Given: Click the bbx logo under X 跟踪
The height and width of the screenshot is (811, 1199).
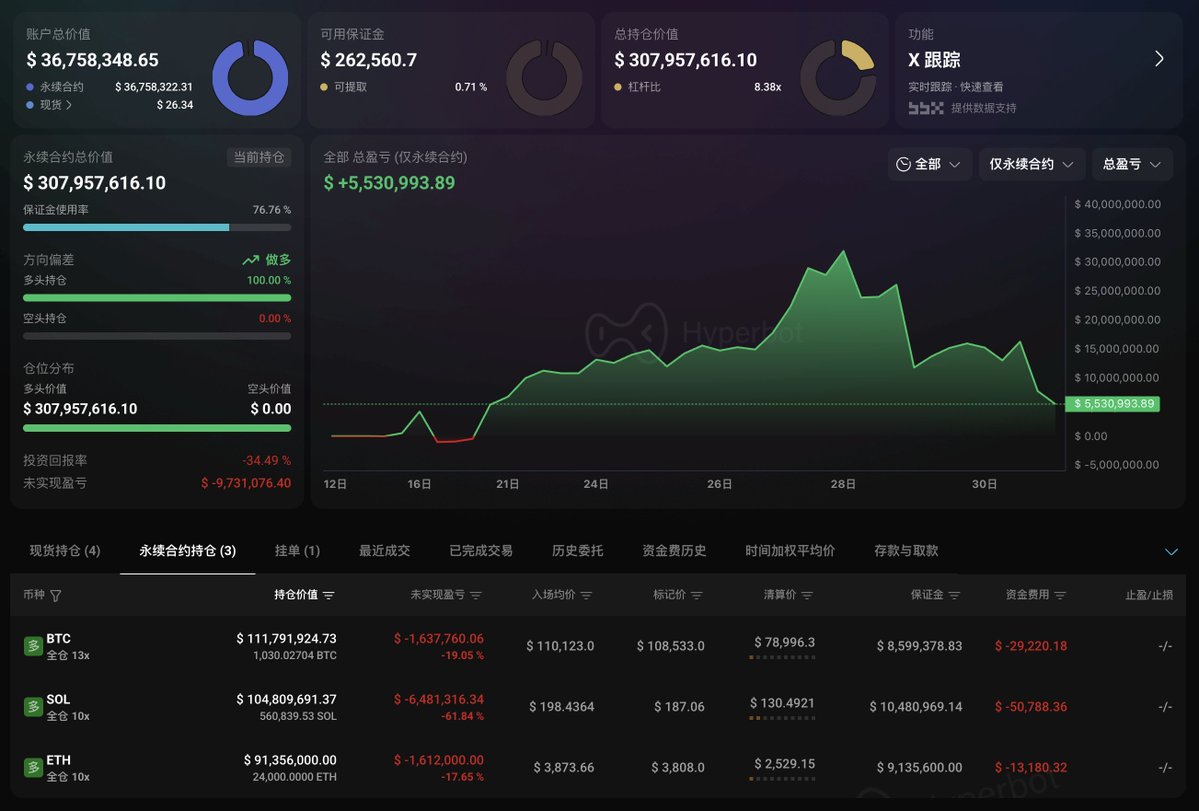Looking at the screenshot, I should pyautogui.click(x=926, y=108).
